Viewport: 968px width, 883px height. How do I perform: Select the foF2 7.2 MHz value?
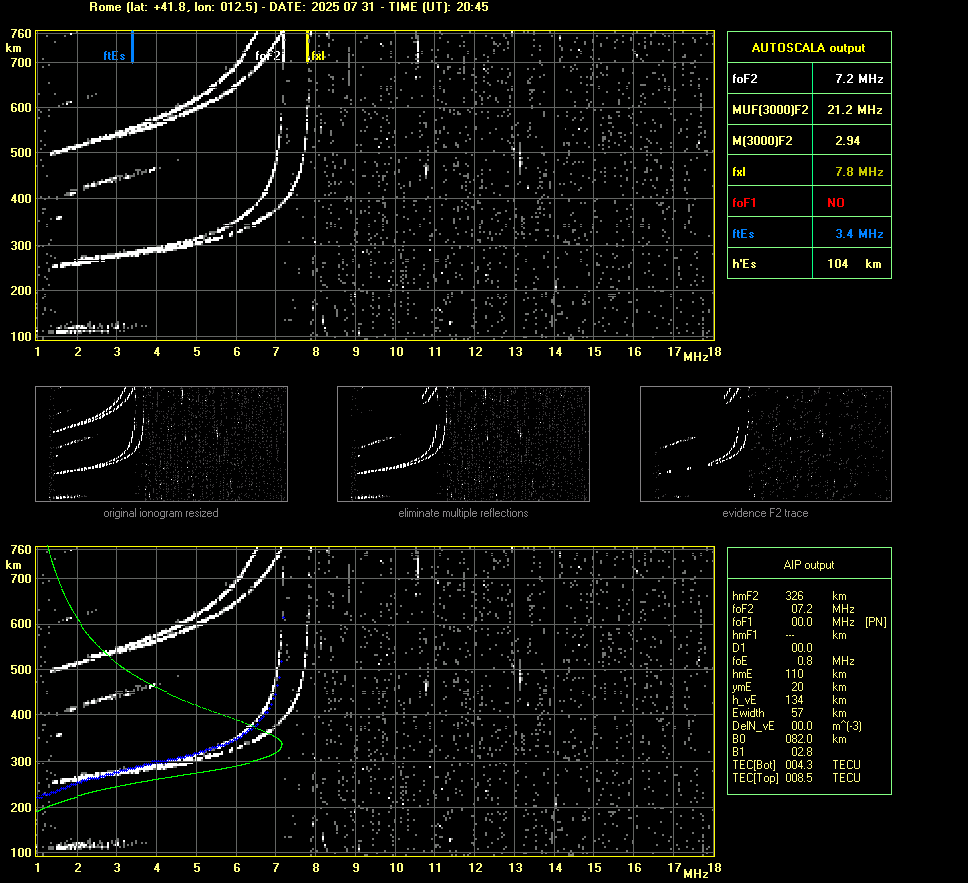coord(859,79)
